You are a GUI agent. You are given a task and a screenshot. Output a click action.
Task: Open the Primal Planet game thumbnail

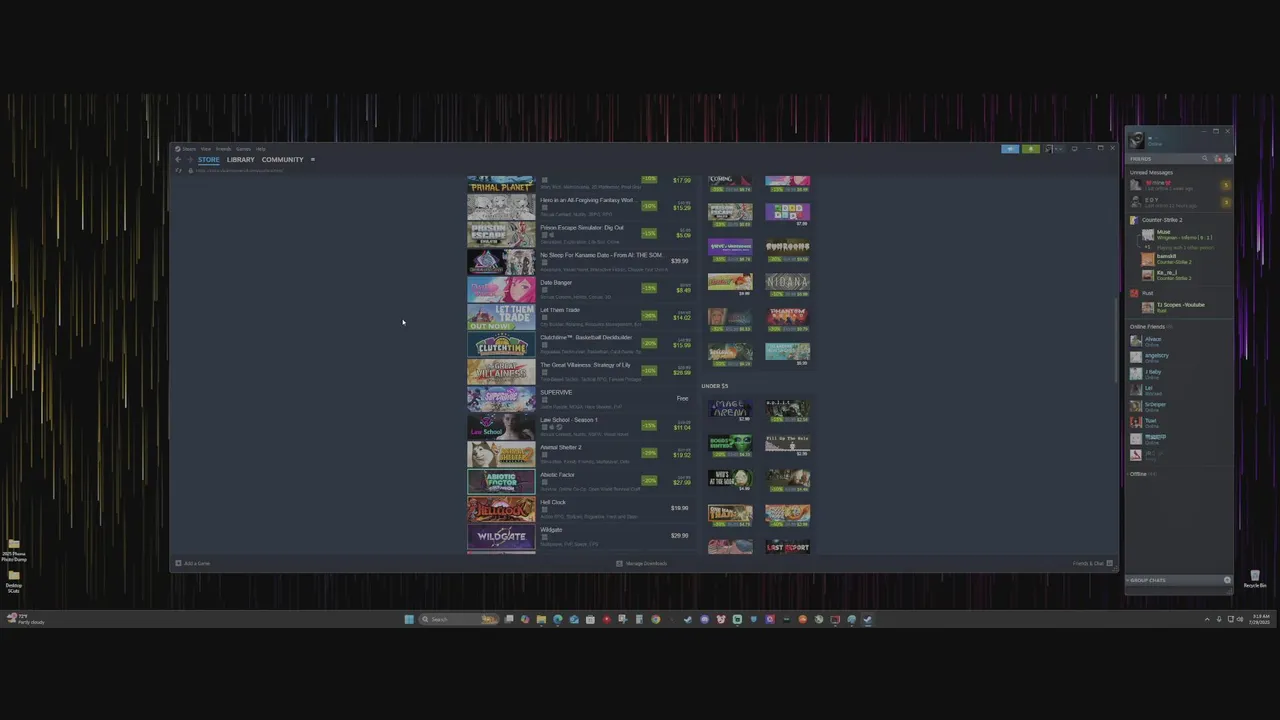(x=501, y=185)
